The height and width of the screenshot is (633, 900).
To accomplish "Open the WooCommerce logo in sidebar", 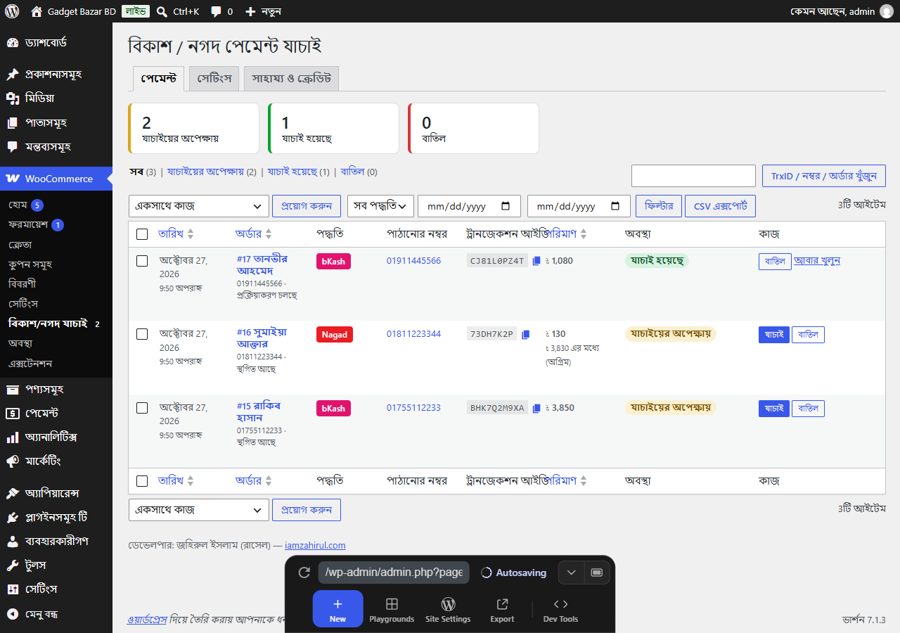I will click(x=13, y=178).
